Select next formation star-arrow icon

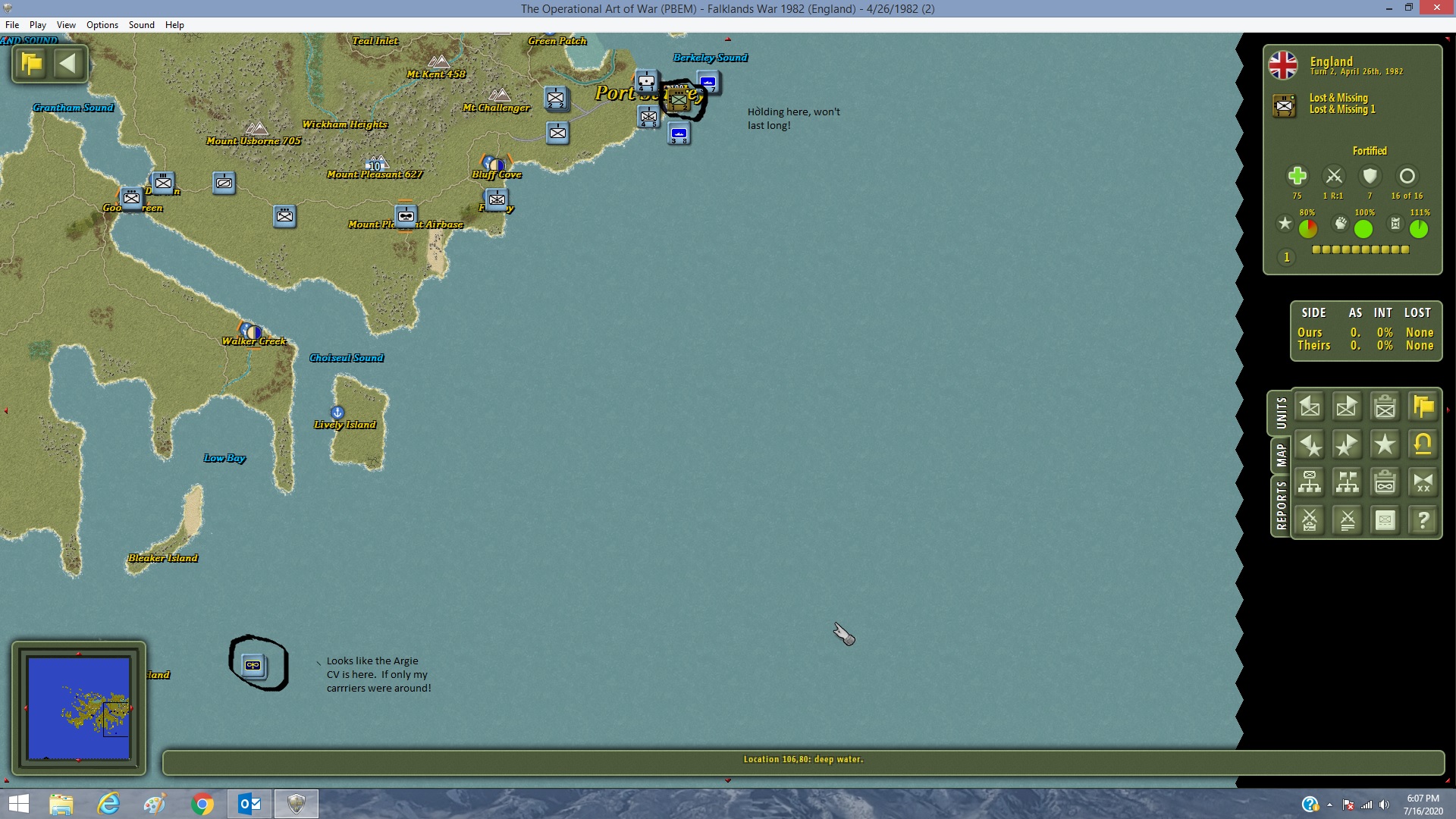pos(1348,445)
